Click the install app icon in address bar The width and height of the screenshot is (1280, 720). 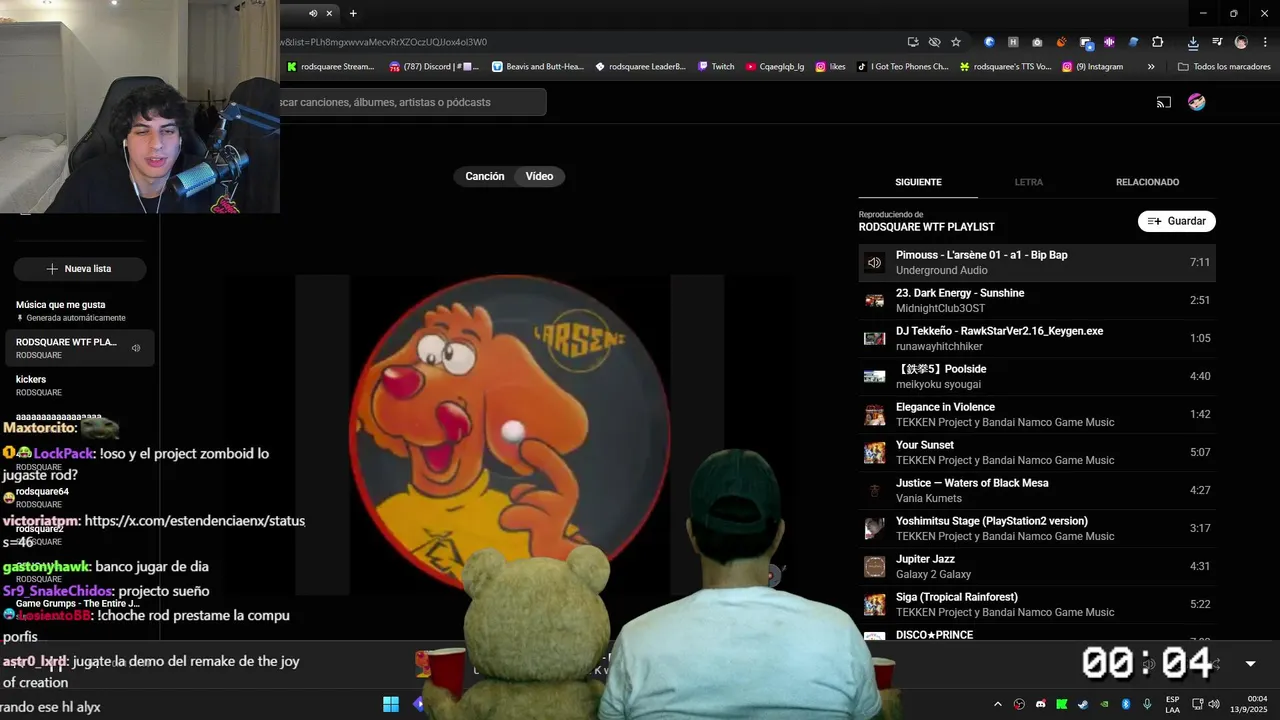pos(913,42)
